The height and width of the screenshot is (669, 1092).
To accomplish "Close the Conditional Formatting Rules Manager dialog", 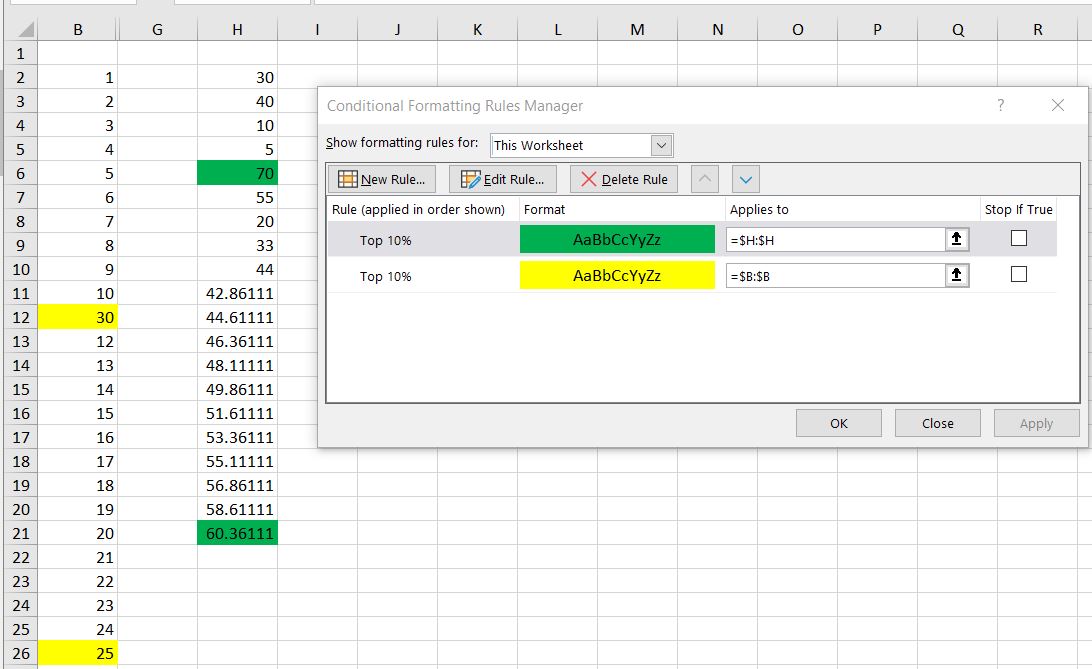I will (1058, 105).
